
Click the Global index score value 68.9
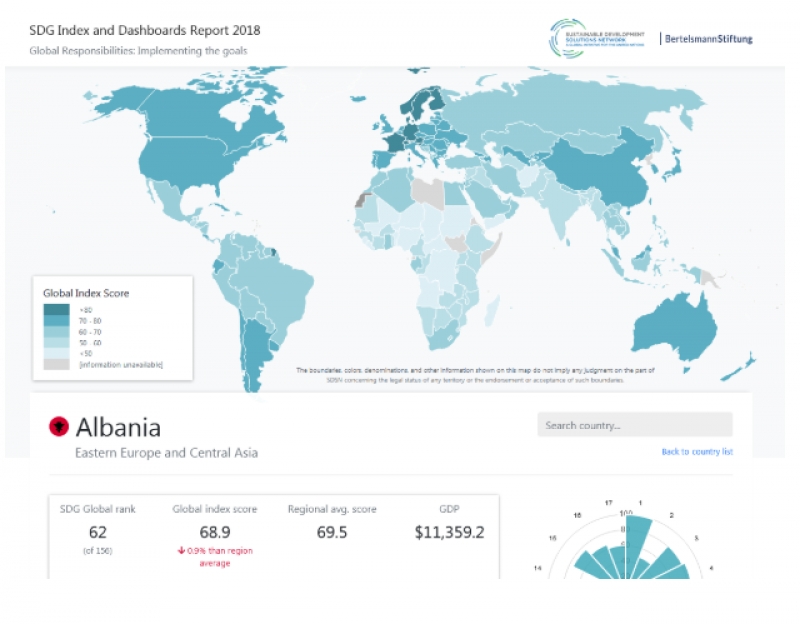coord(215,532)
